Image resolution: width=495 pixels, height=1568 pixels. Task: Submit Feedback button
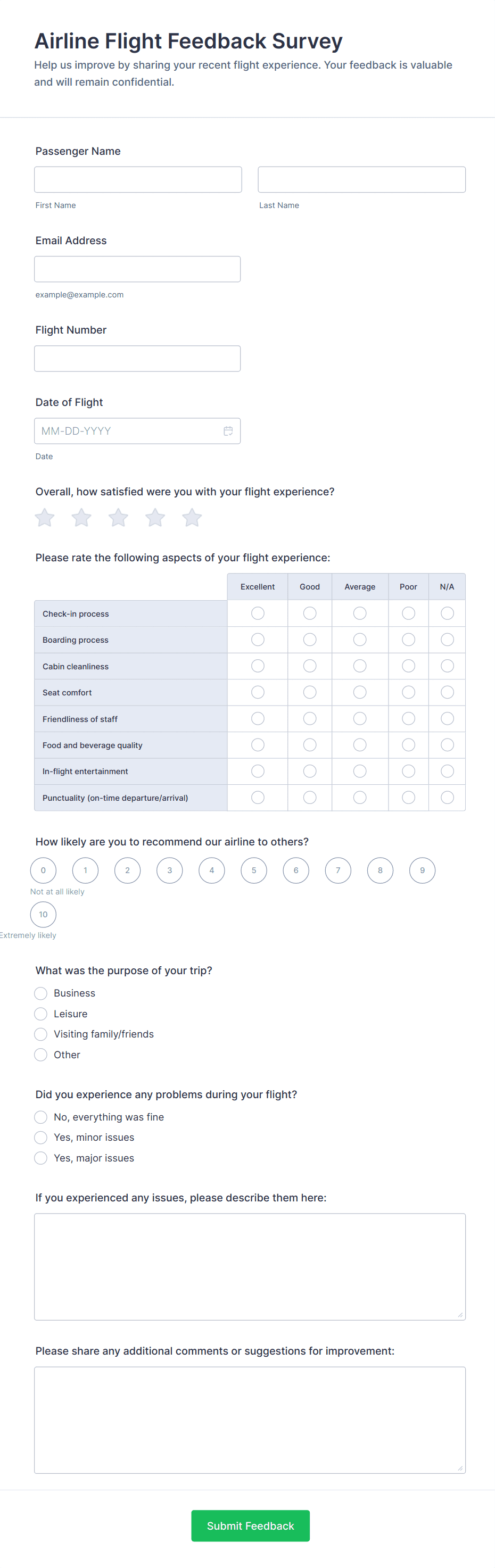250,1526
